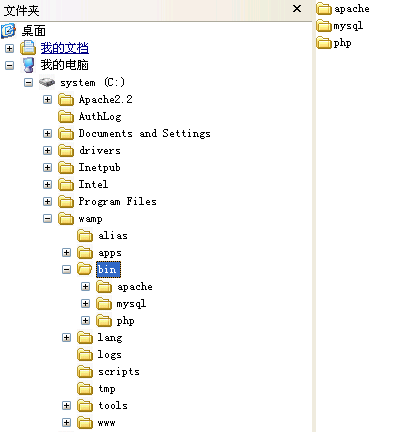Select the 'alias' tree label
398x432 pixels.
[113, 236]
